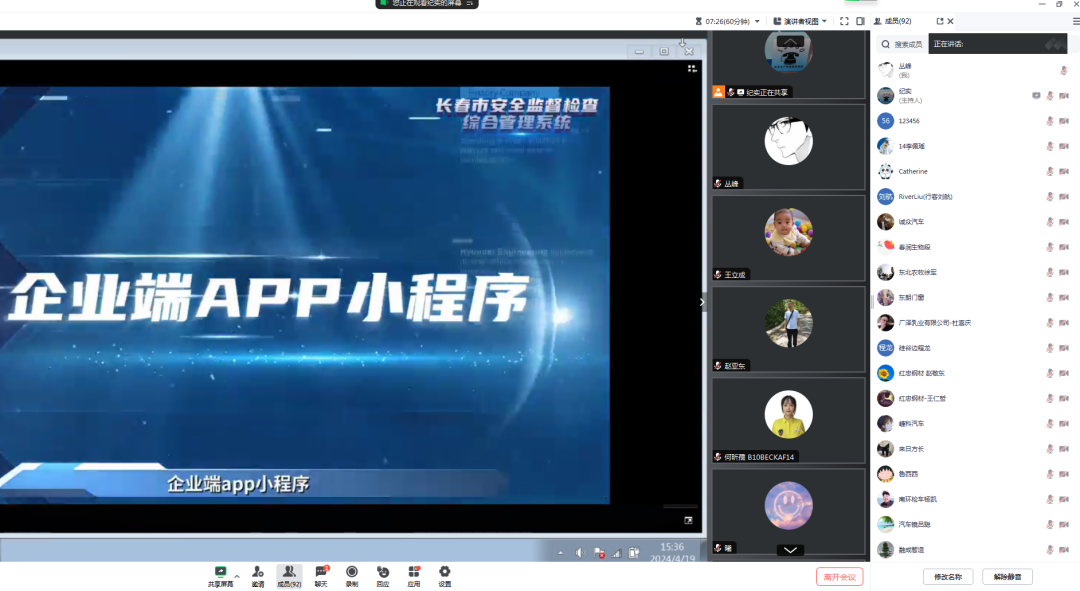Click the camera icon in 纪实 host row
Image resolution: width=1080 pixels, height=591 pixels.
1064,96
